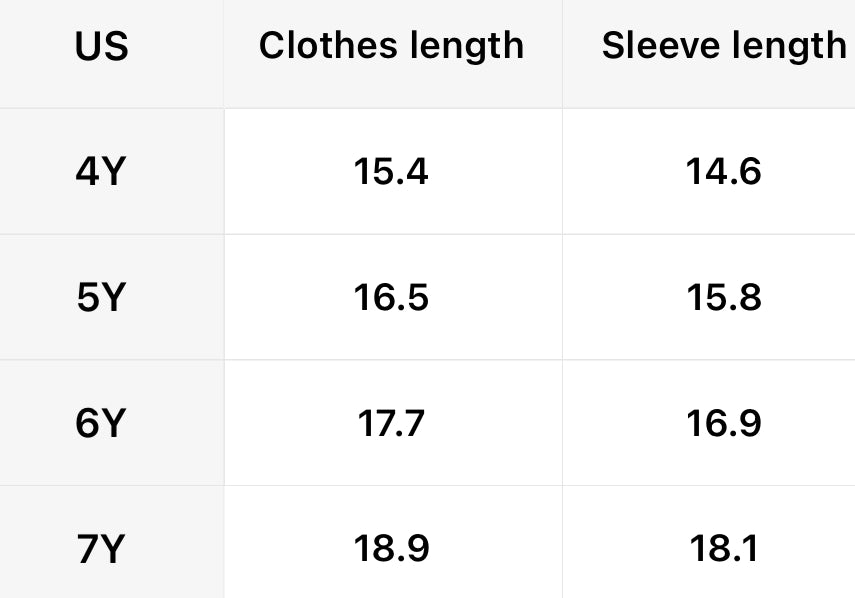
Task: Choose the 6Y size cell
Action: pyautogui.click(x=101, y=424)
